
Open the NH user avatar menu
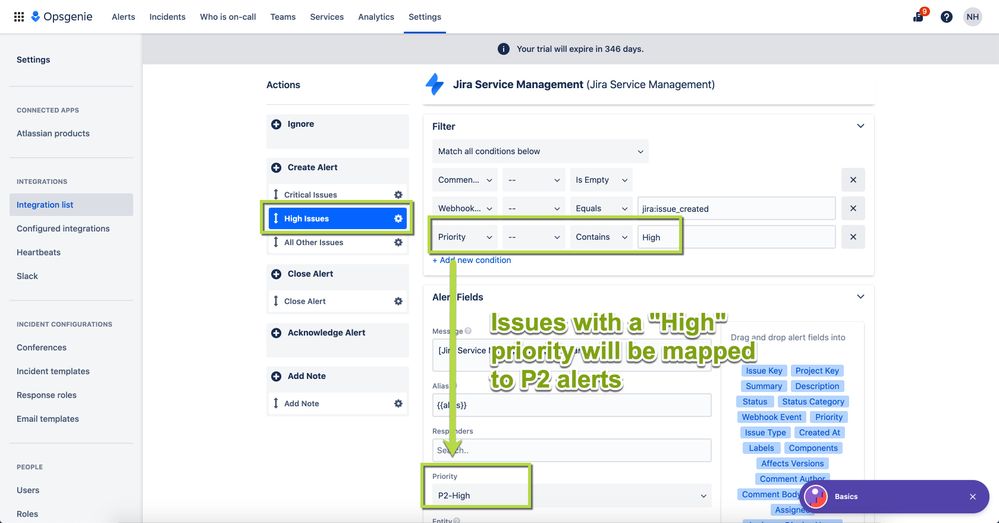click(972, 17)
